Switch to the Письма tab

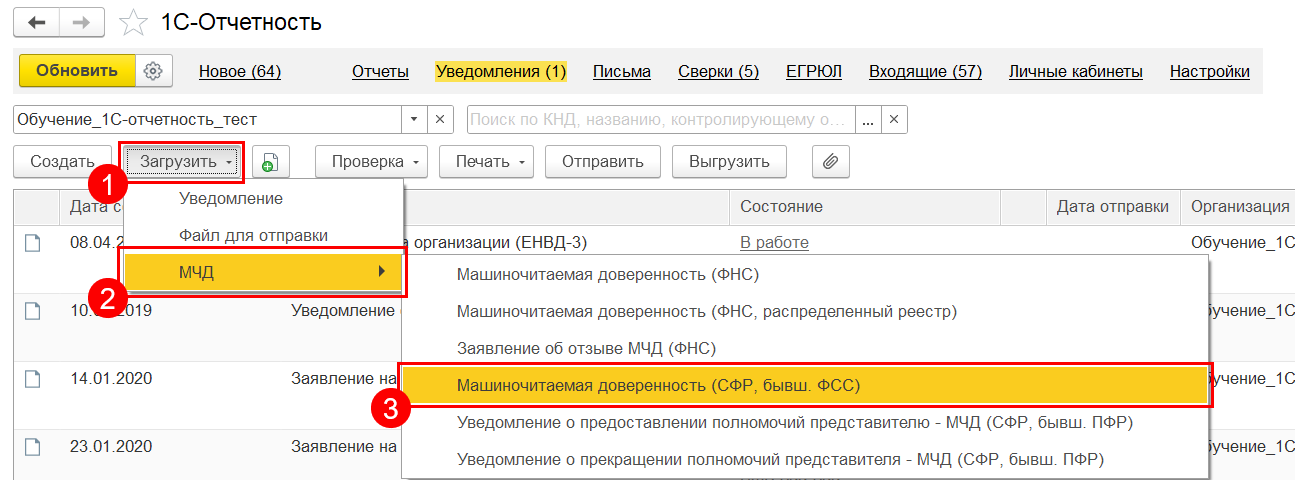[x=621, y=71]
